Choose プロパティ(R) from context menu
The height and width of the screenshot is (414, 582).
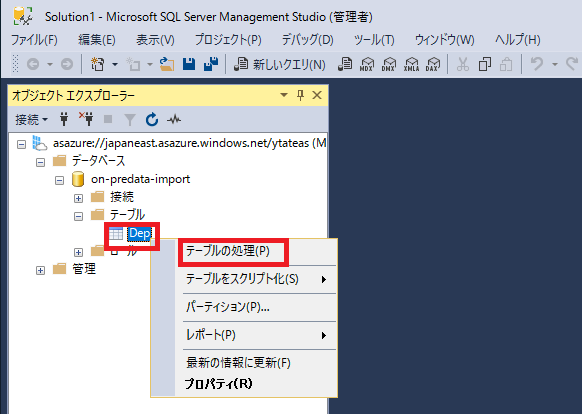[256, 384]
